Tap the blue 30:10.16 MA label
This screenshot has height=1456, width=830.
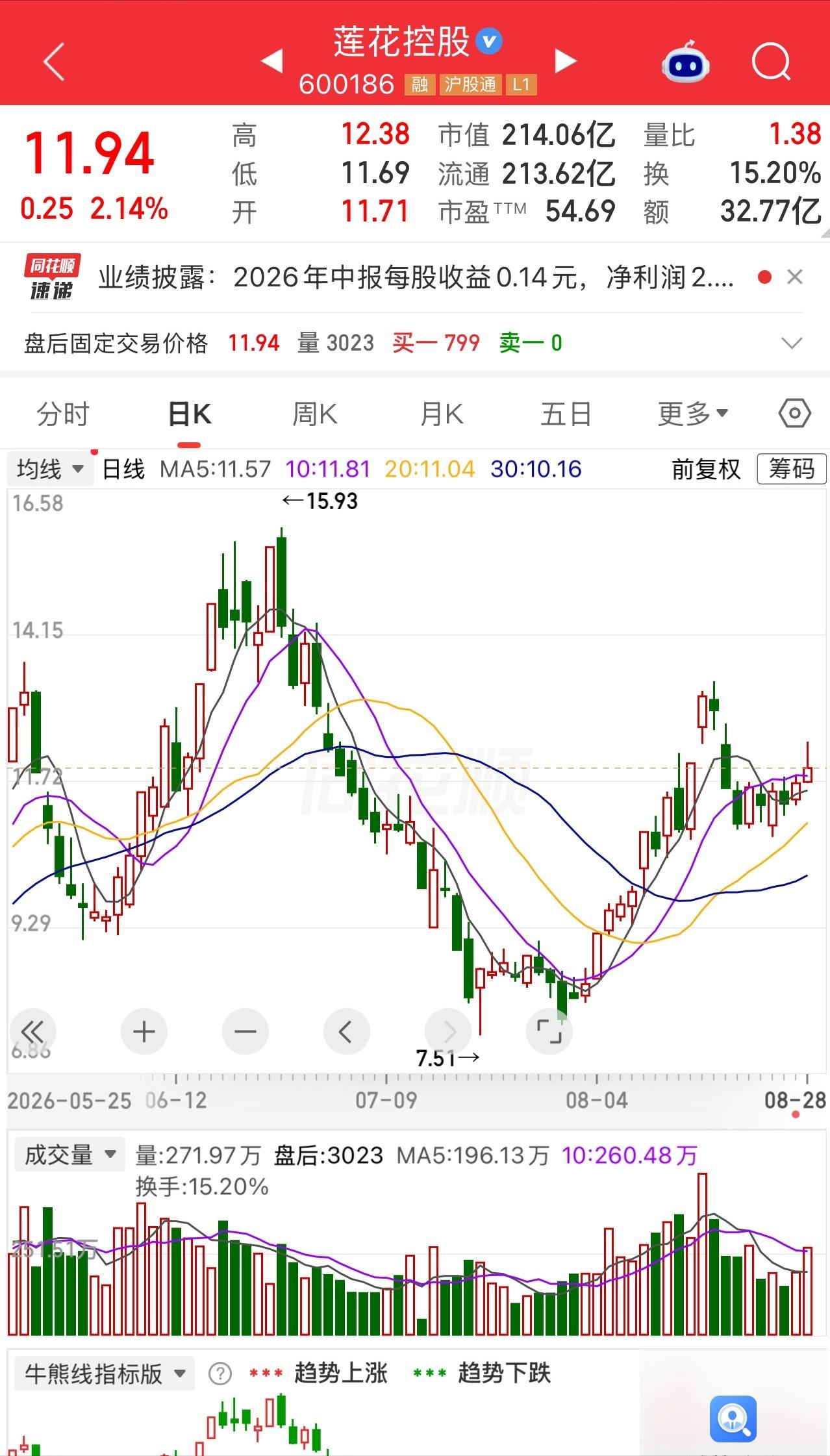(x=536, y=469)
